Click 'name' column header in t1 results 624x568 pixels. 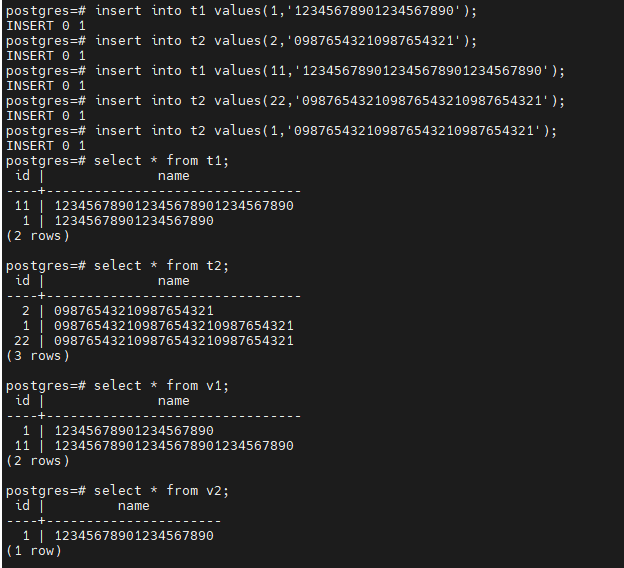click(173, 176)
